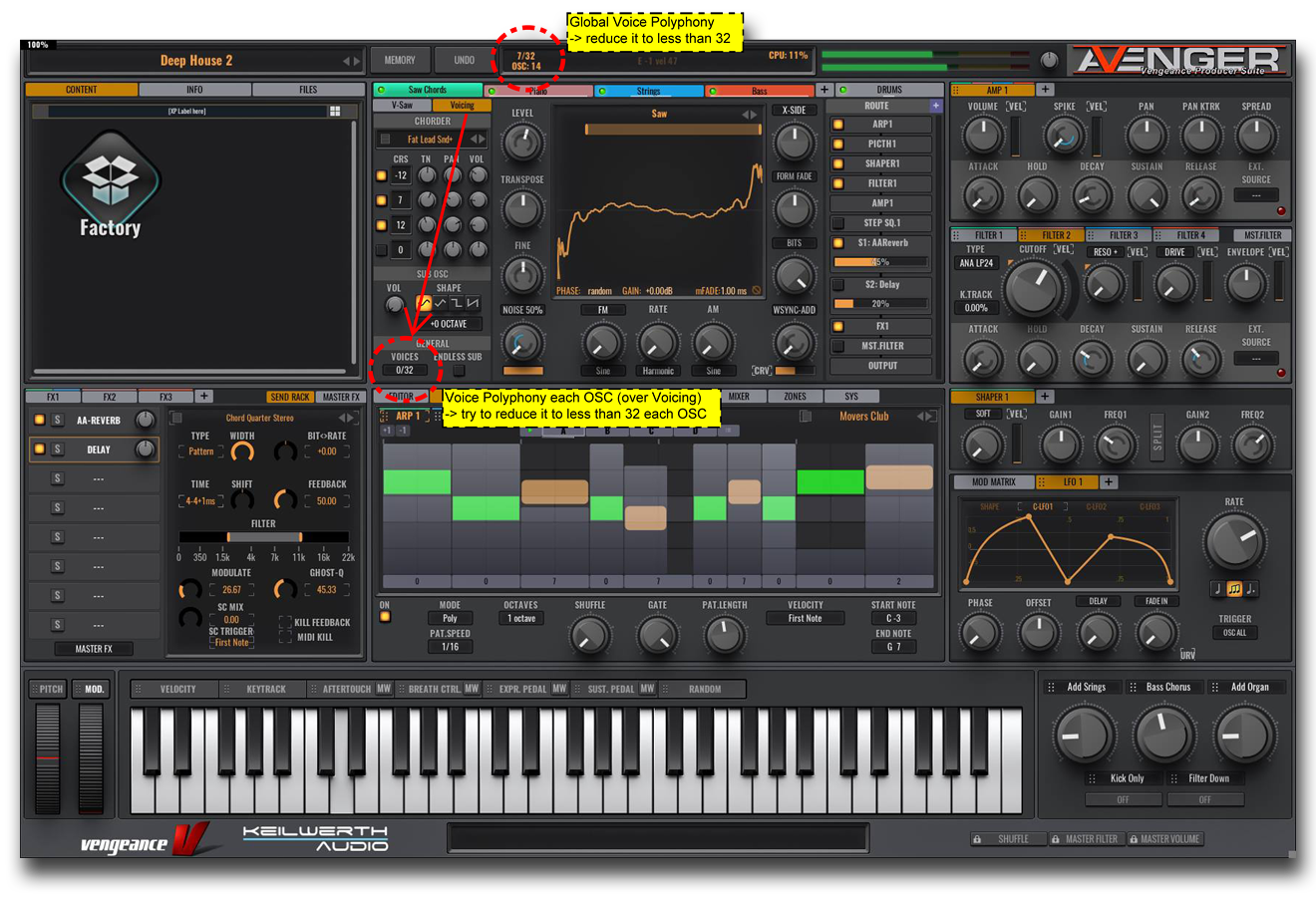Enable the STEP SQ.1 route checkbox
The image size is (1316, 897).
click(838, 223)
